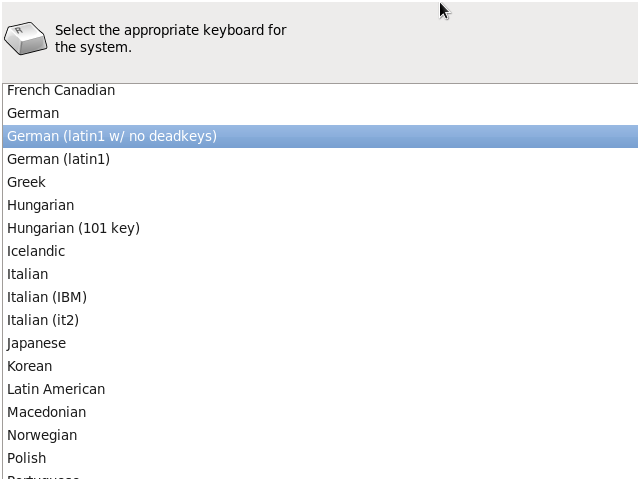Choose Italian (IBM) keyboard layout
The height and width of the screenshot is (480, 640).
point(47,297)
